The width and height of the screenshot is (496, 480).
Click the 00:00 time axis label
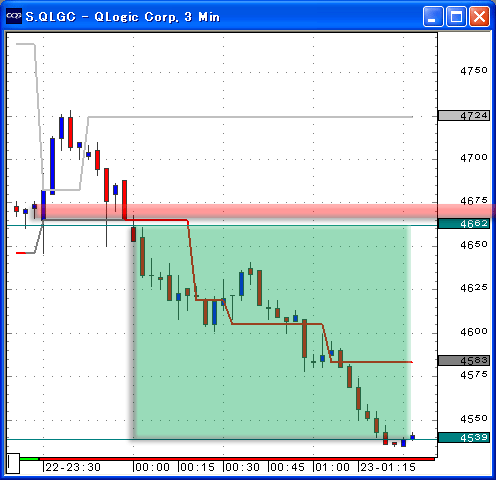152,467
